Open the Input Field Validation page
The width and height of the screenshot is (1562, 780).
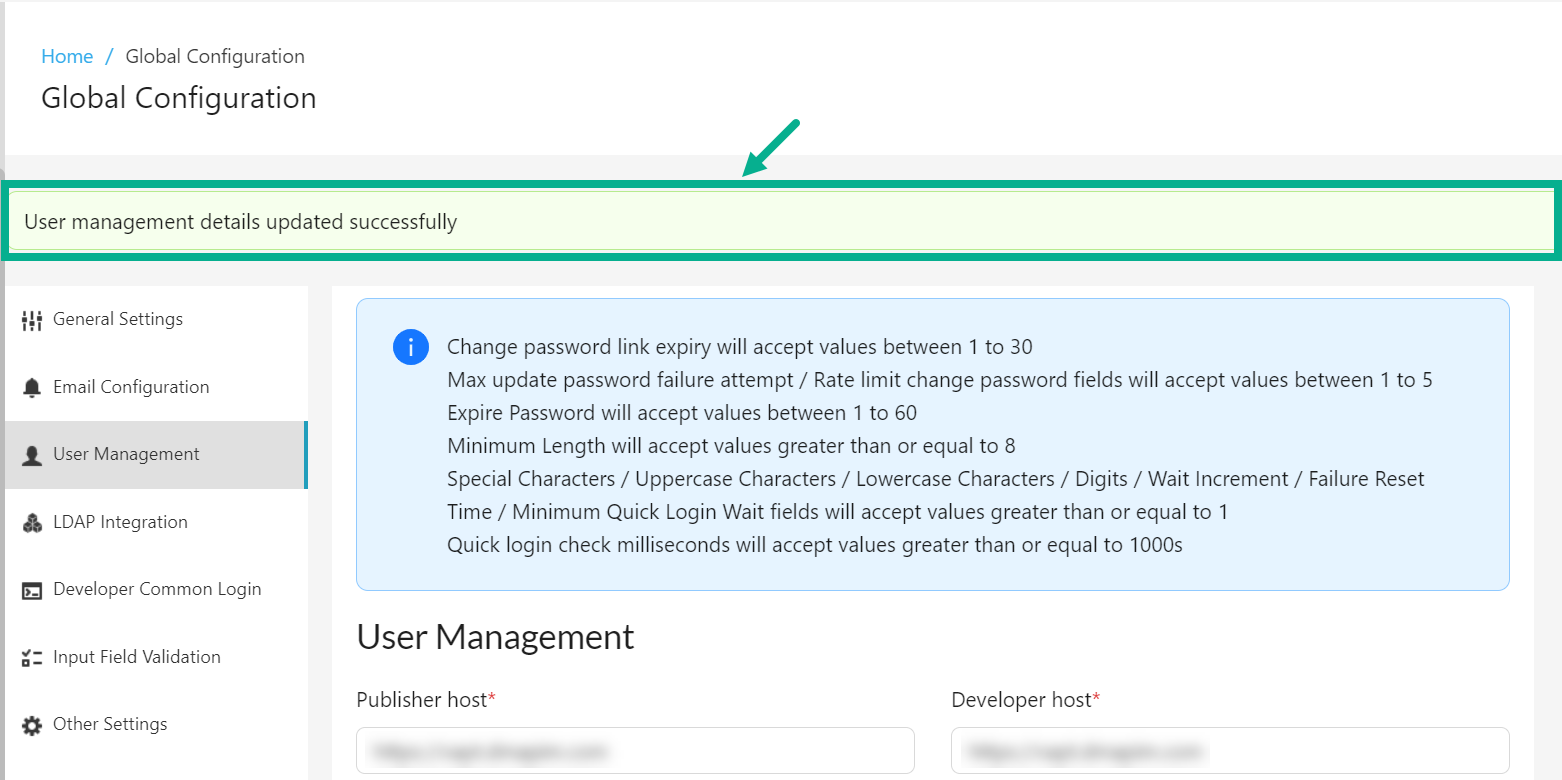coord(137,657)
